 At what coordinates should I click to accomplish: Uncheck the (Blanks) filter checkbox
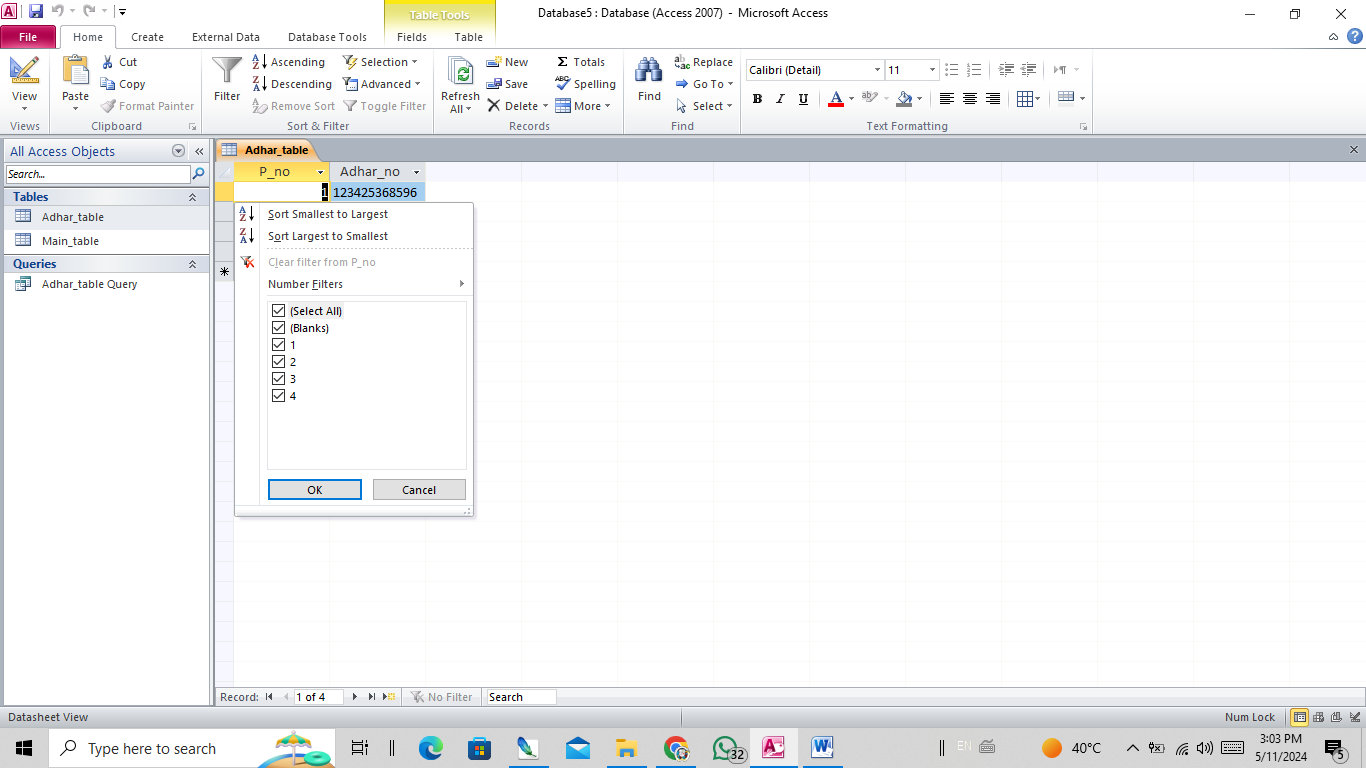[279, 328]
